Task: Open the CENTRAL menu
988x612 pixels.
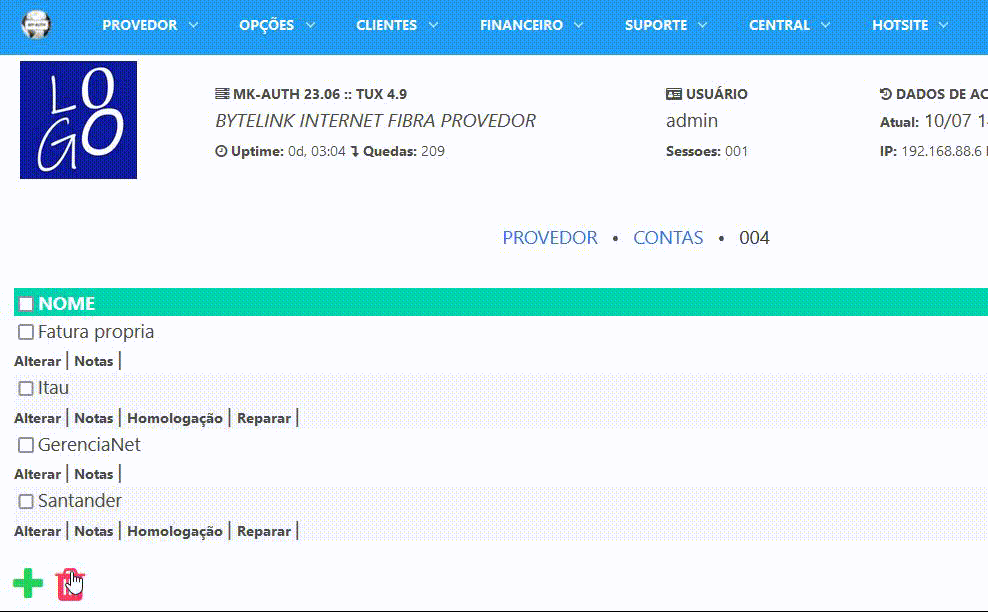Action: (789, 25)
